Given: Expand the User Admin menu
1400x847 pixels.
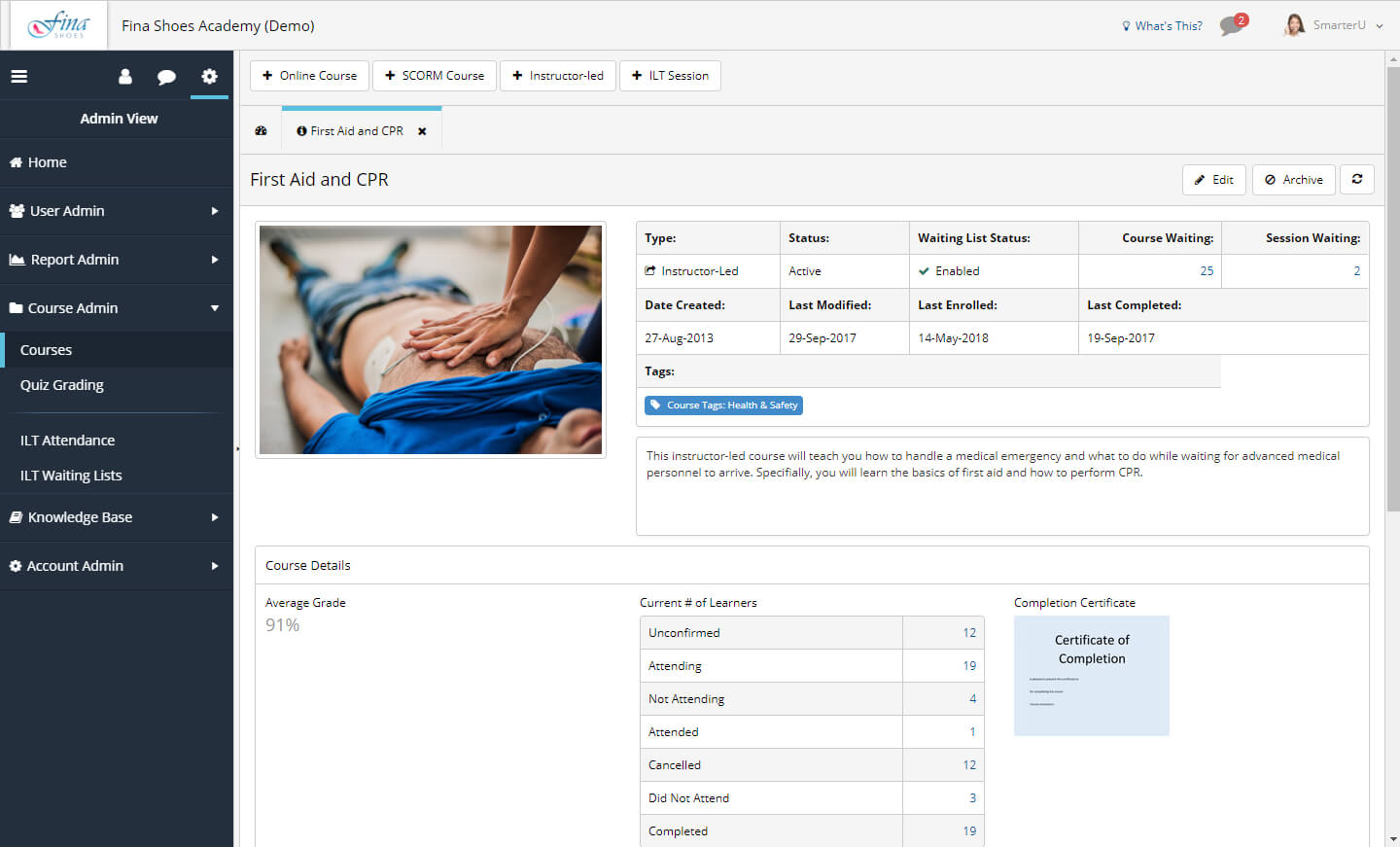Looking at the screenshot, I should [x=117, y=211].
